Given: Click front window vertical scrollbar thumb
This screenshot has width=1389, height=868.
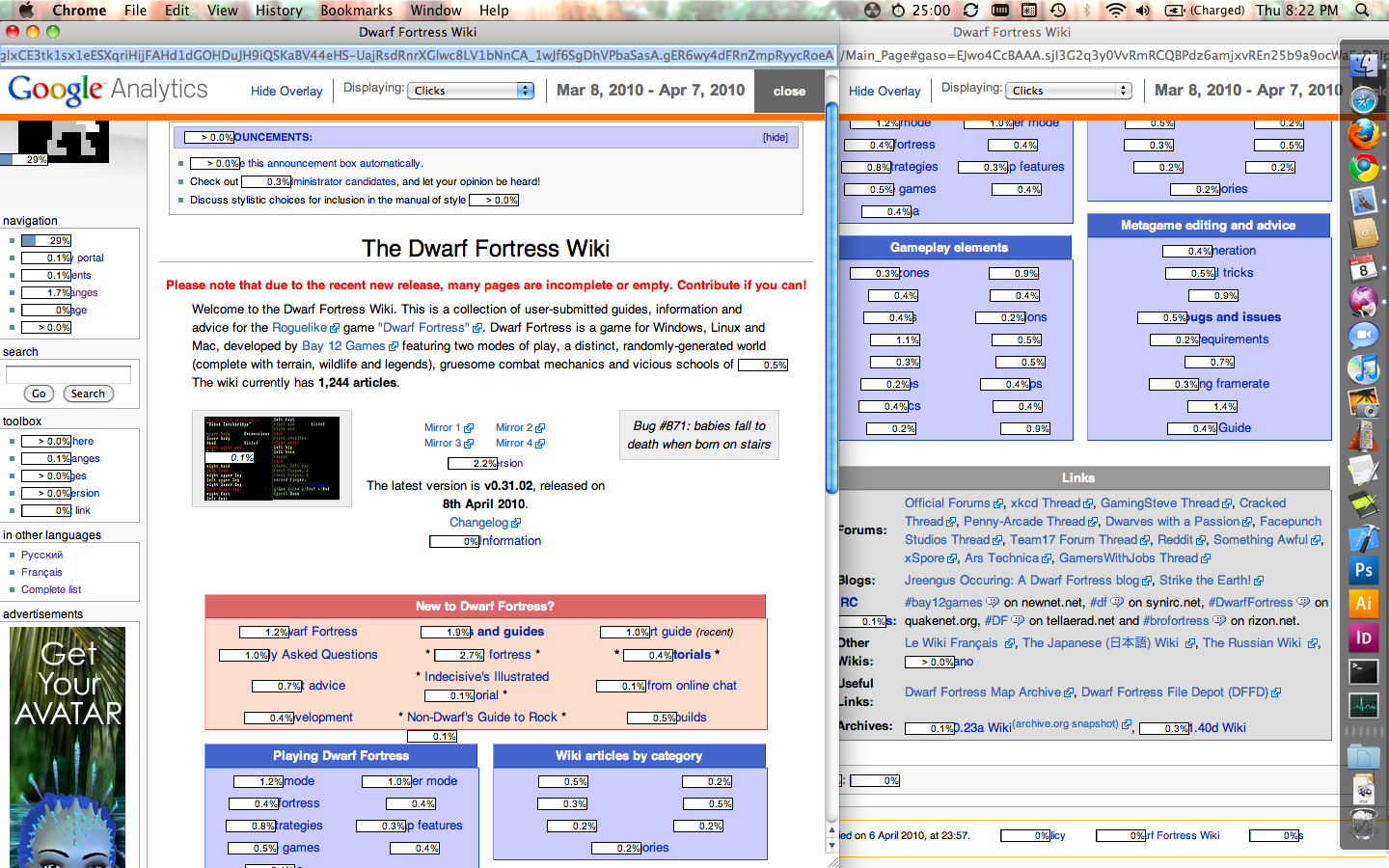Looking at the screenshot, I should pos(831,299).
